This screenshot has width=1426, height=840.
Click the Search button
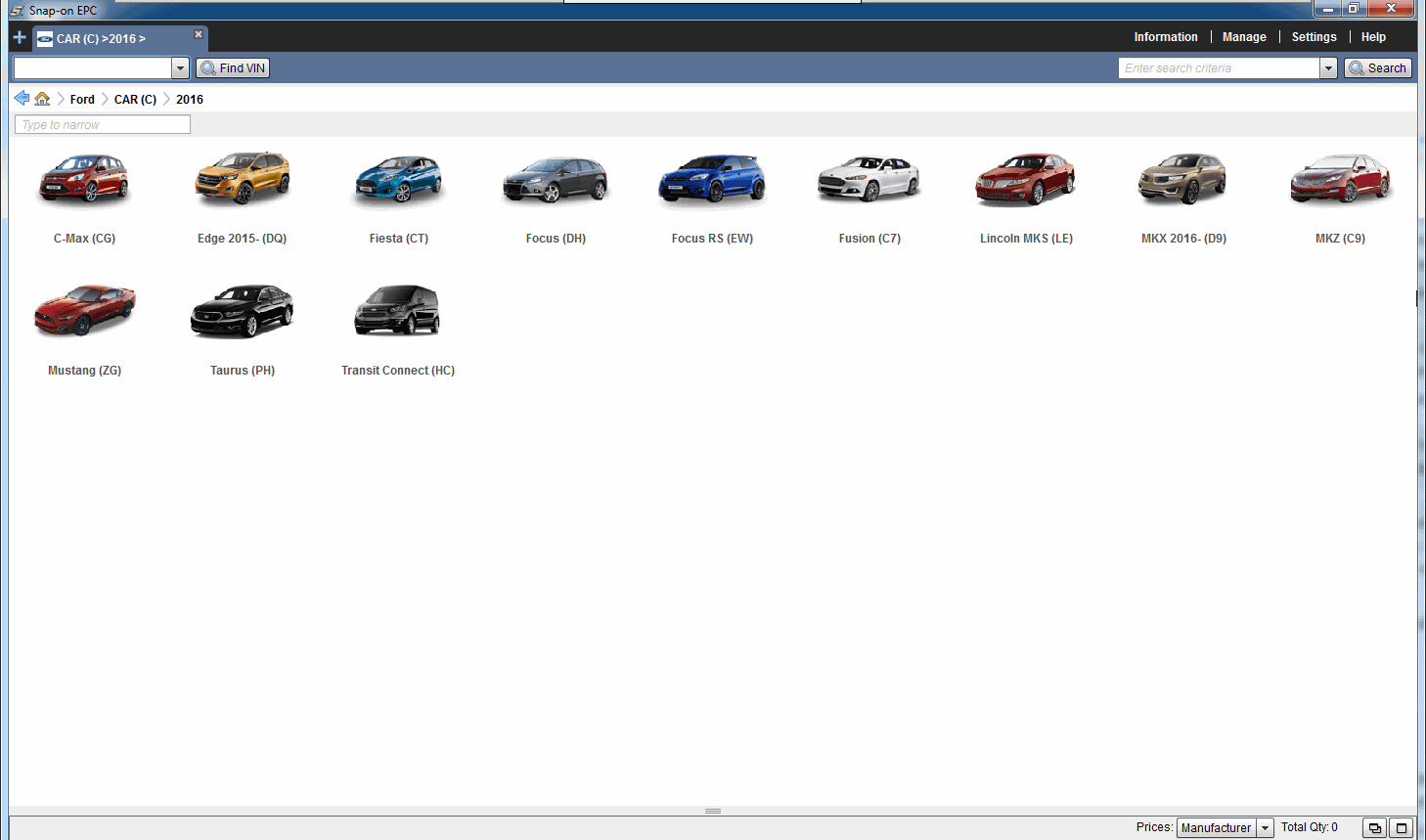click(1378, 68)
